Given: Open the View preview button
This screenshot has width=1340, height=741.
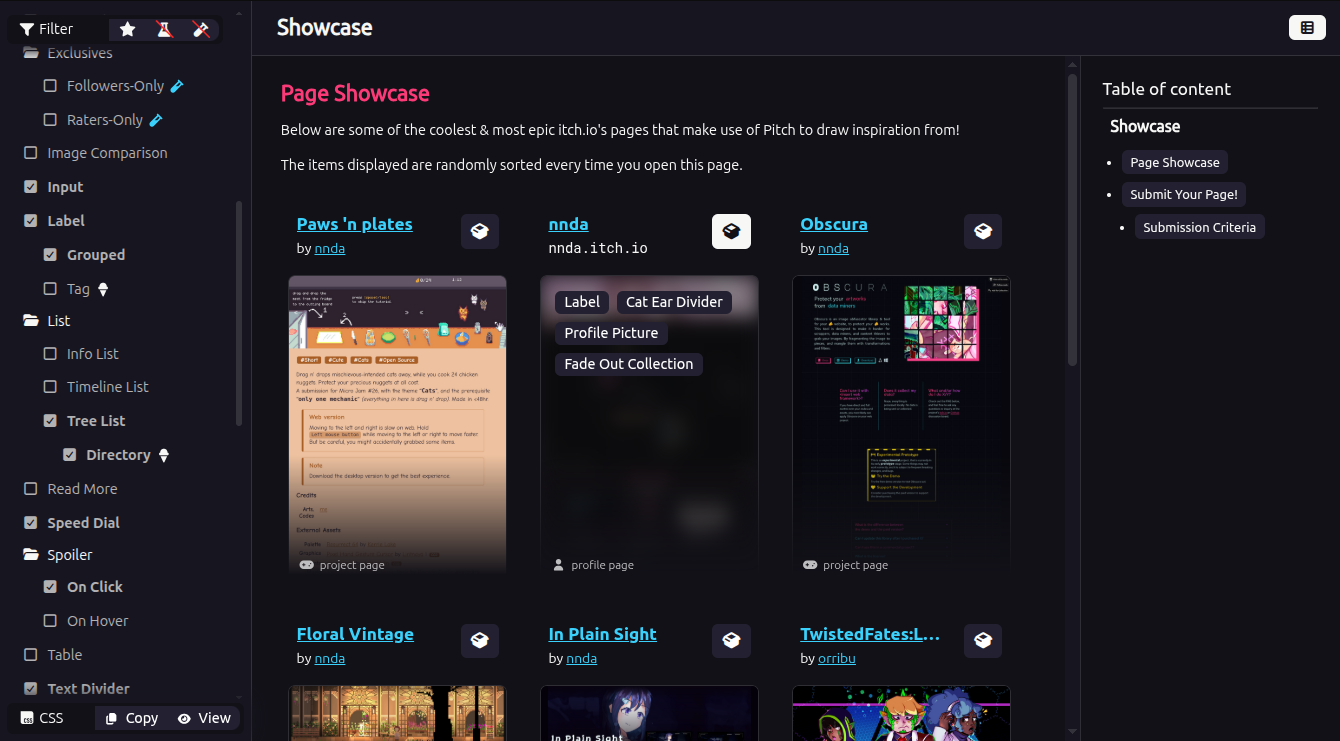Looking at the screenshot, I should pos(204,718).
